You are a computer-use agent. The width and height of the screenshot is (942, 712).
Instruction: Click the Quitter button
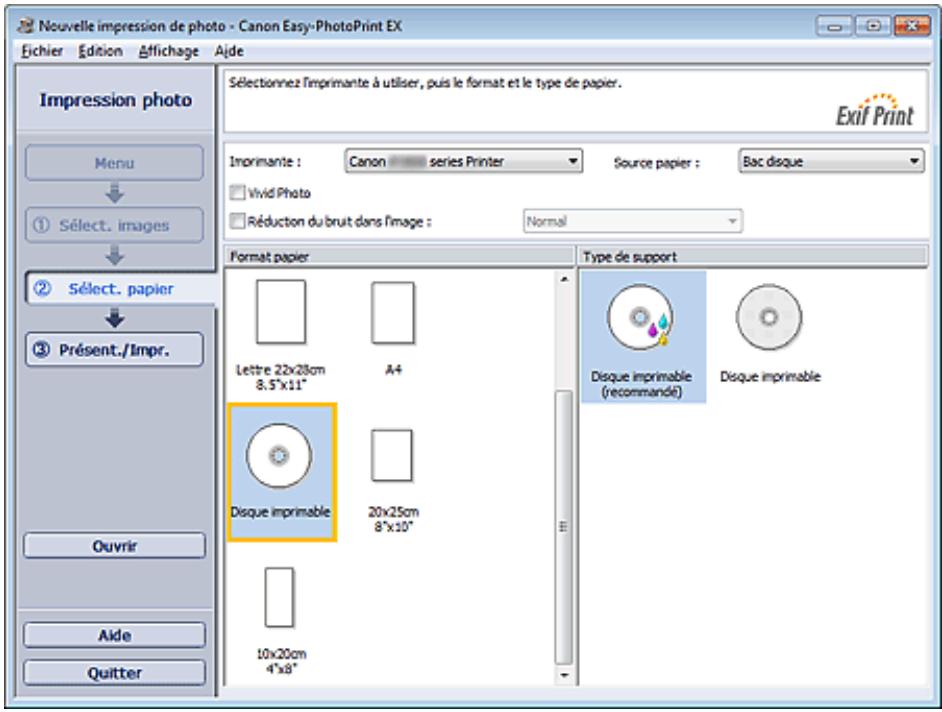coord(114,672)
